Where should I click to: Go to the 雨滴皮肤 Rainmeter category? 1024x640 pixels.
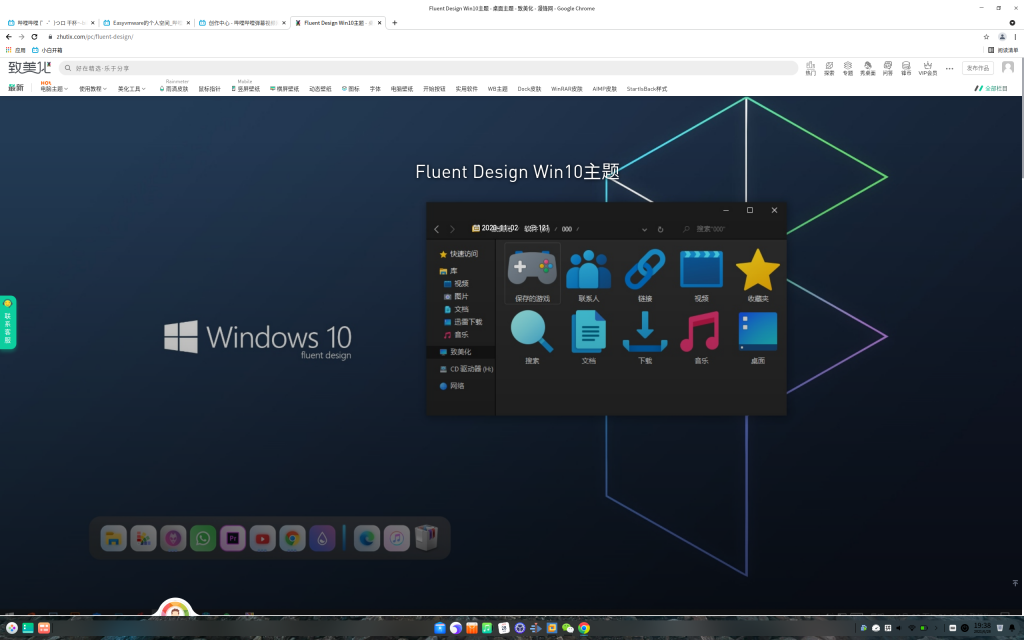pyautogui.click(x=174, y=89)
